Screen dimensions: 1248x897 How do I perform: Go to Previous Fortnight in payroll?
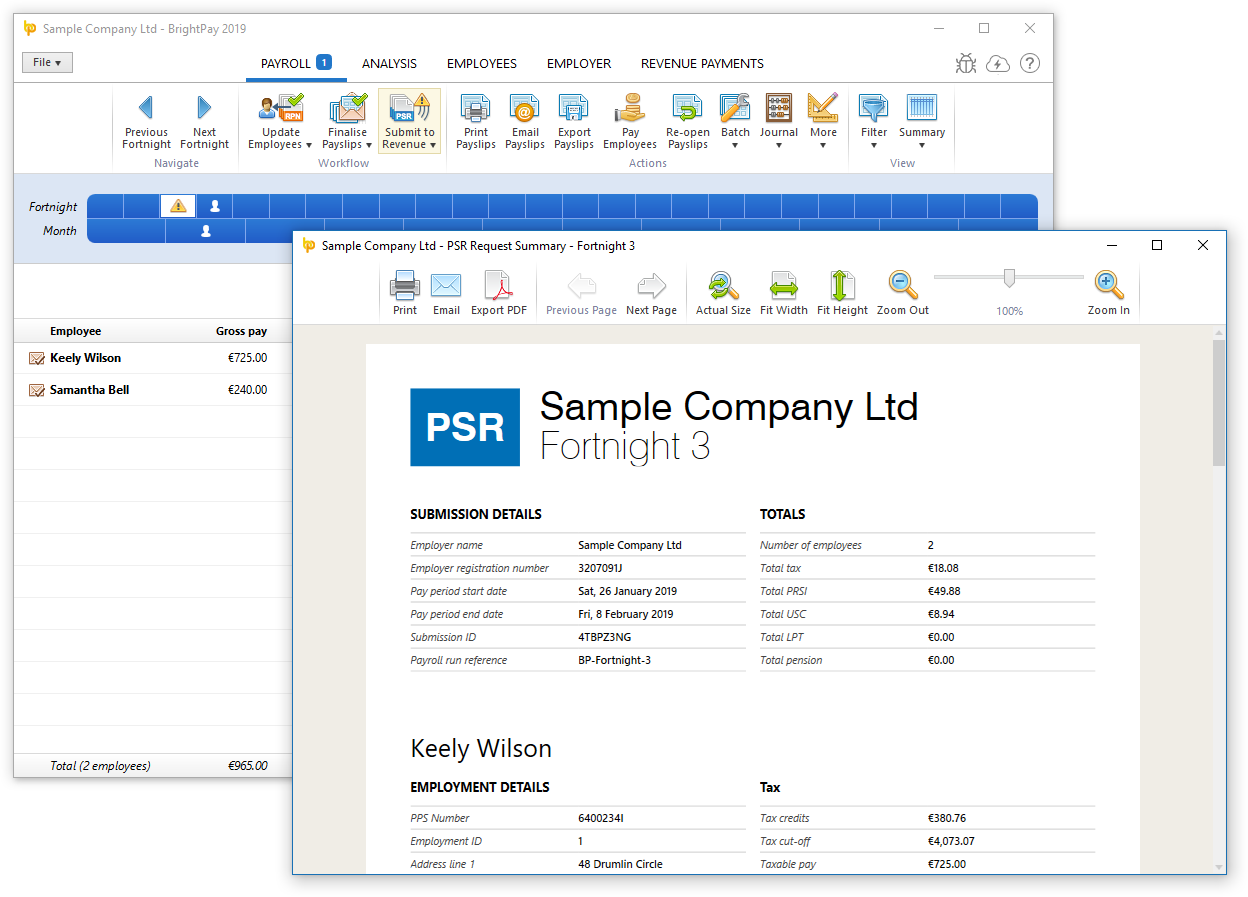point(146,122)
